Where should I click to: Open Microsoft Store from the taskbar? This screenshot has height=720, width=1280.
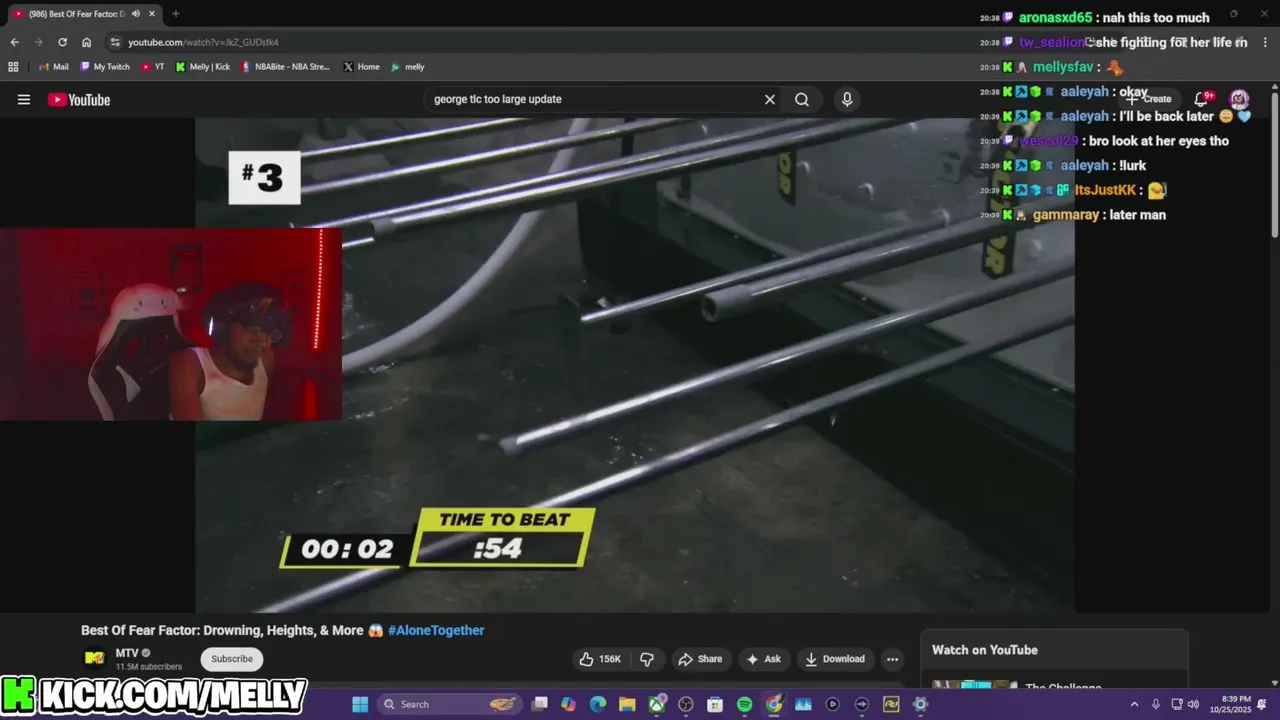tap(715, 704)
